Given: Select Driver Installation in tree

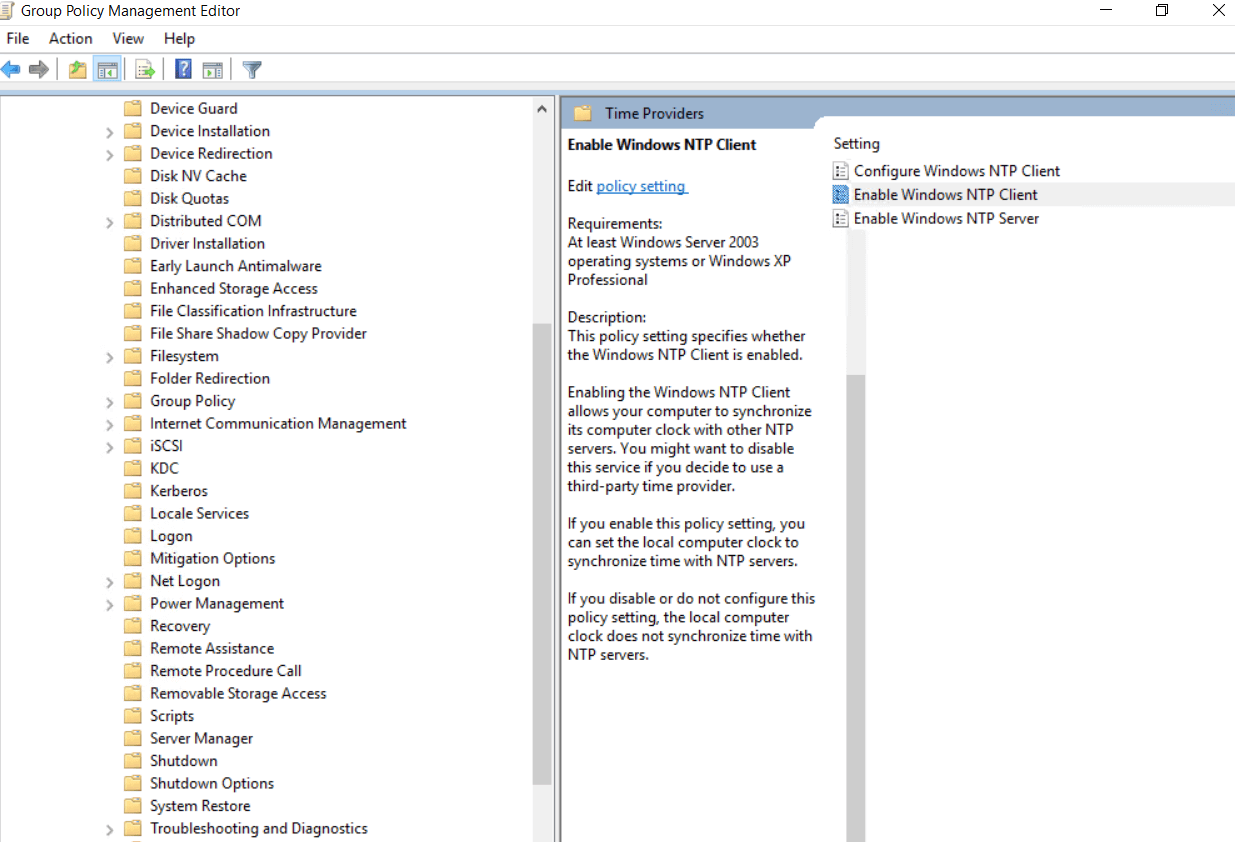Looking at the screenshot, I should point(207,243).
